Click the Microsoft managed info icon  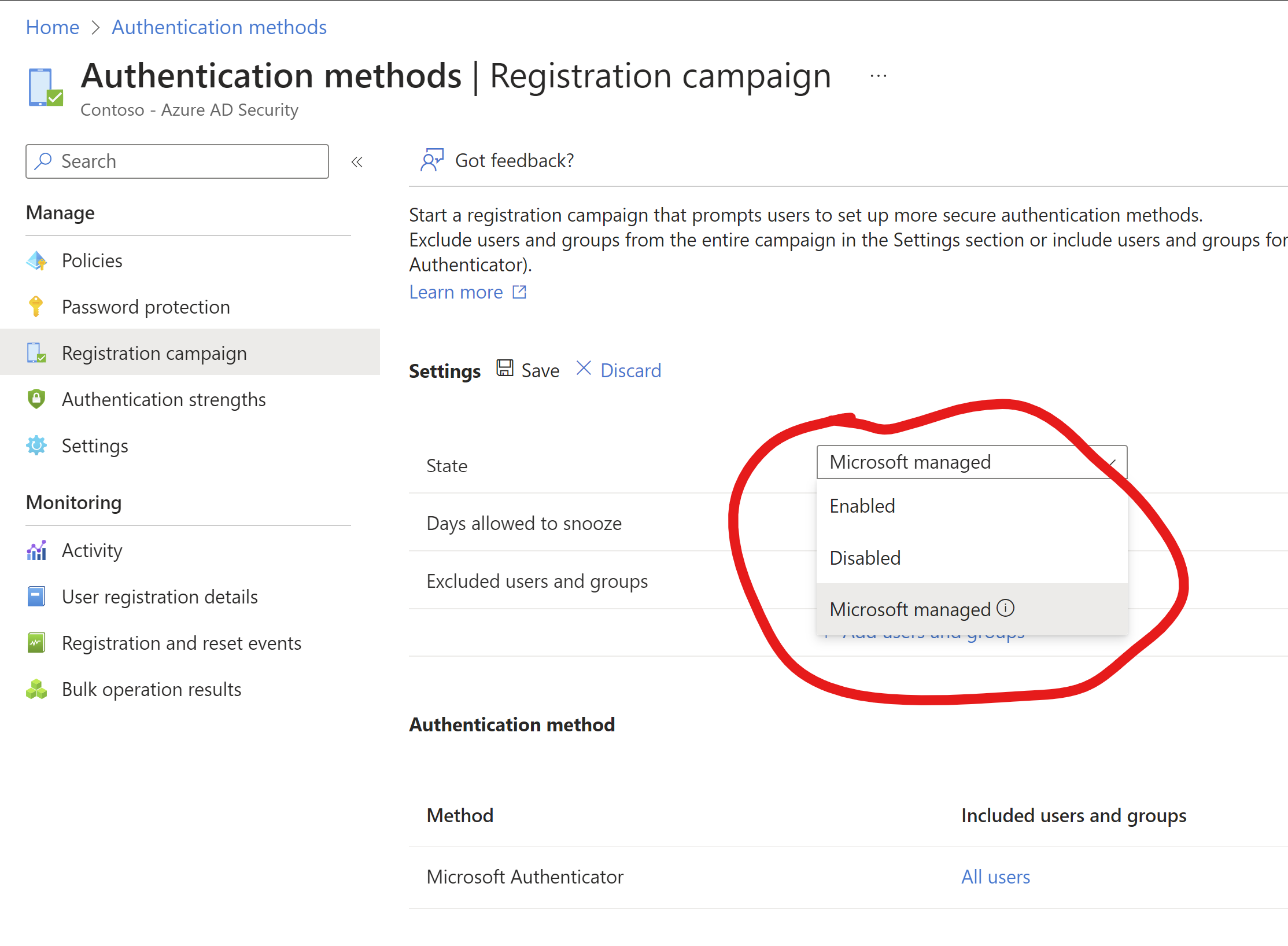point(1007,608)
